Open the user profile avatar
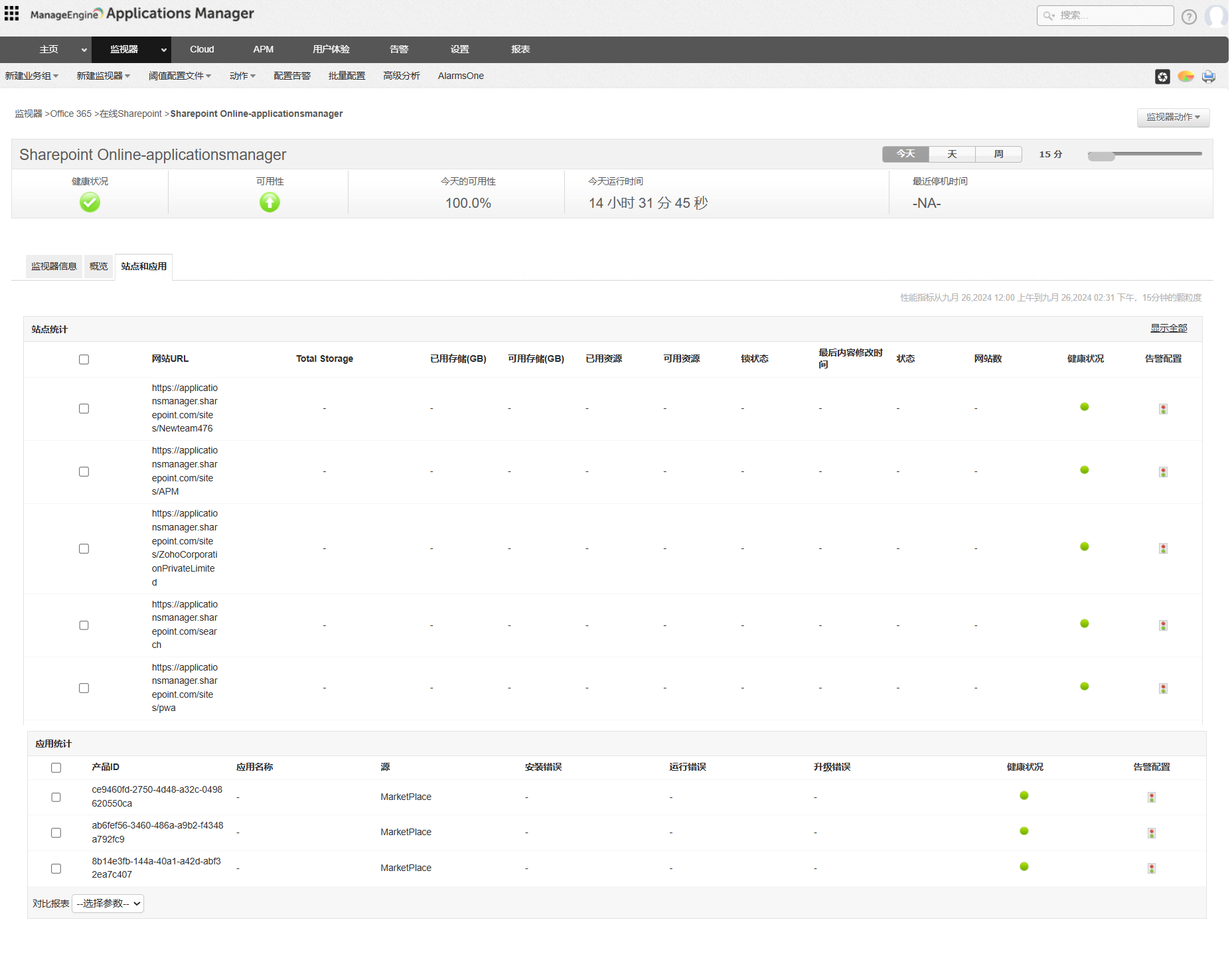This screenshot has width=1232, height=954. coord(1216,16)
